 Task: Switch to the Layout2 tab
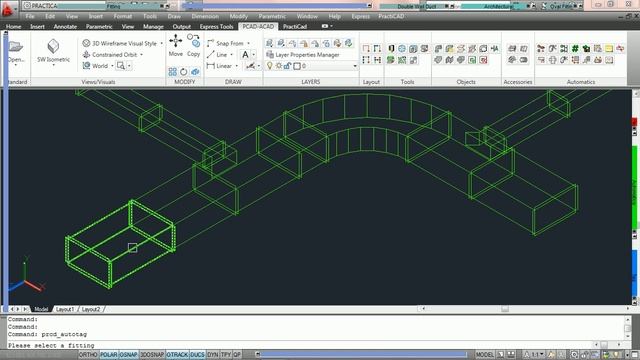point(91,309)
